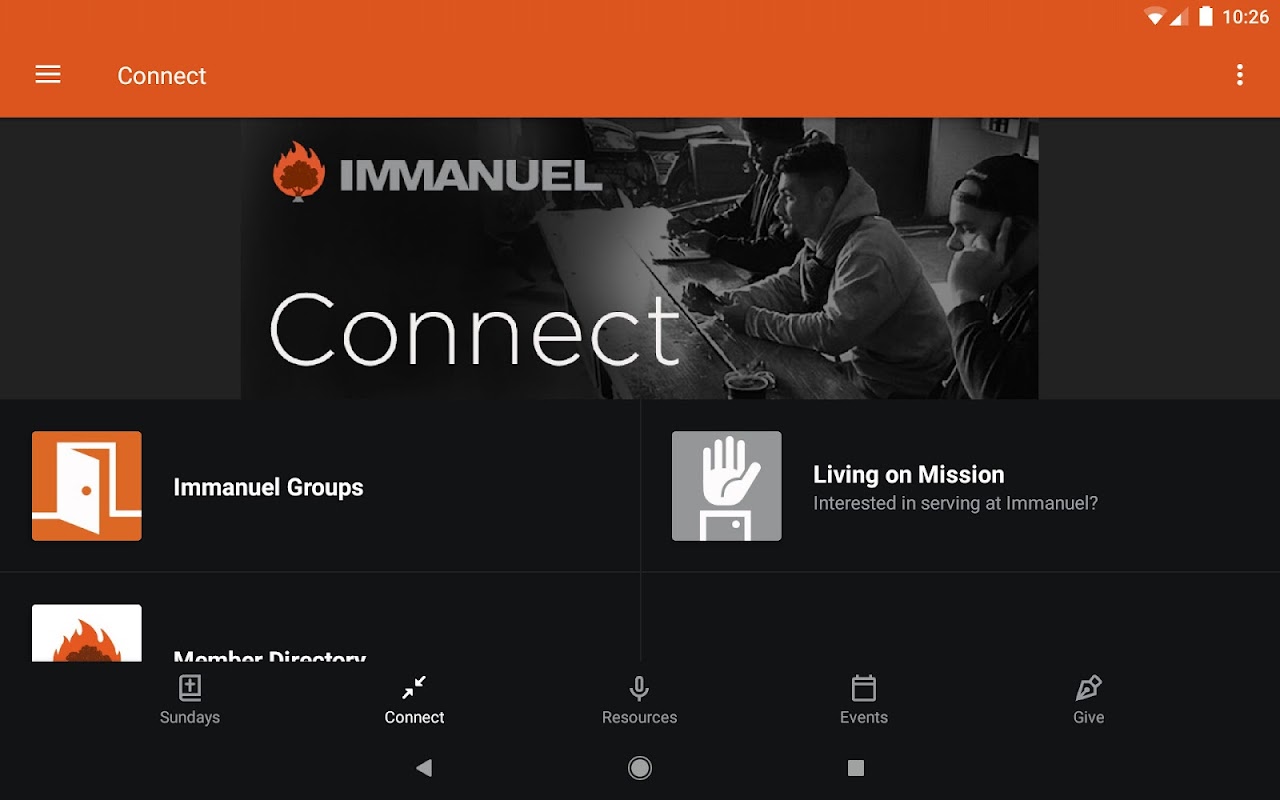This screenshot has width=1280, height=800.
Task: Tap the Give pen icon
Action: (1088, 688)
